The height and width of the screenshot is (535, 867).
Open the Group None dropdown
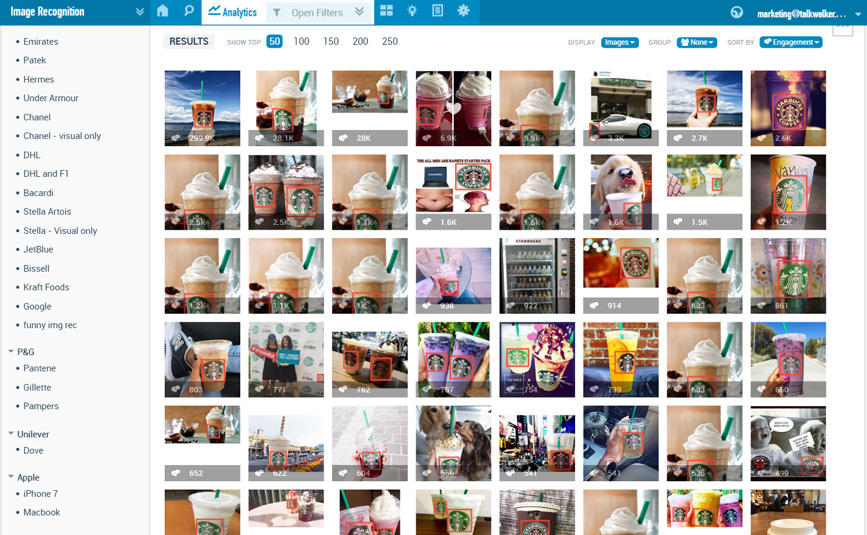tap(697, 43)
